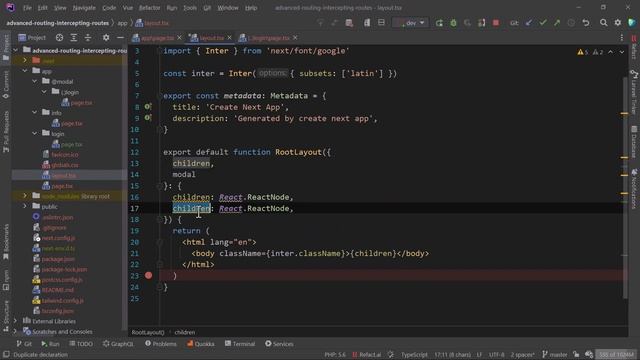Click the UTF-8 encoding in status bar

click(496, 355)
